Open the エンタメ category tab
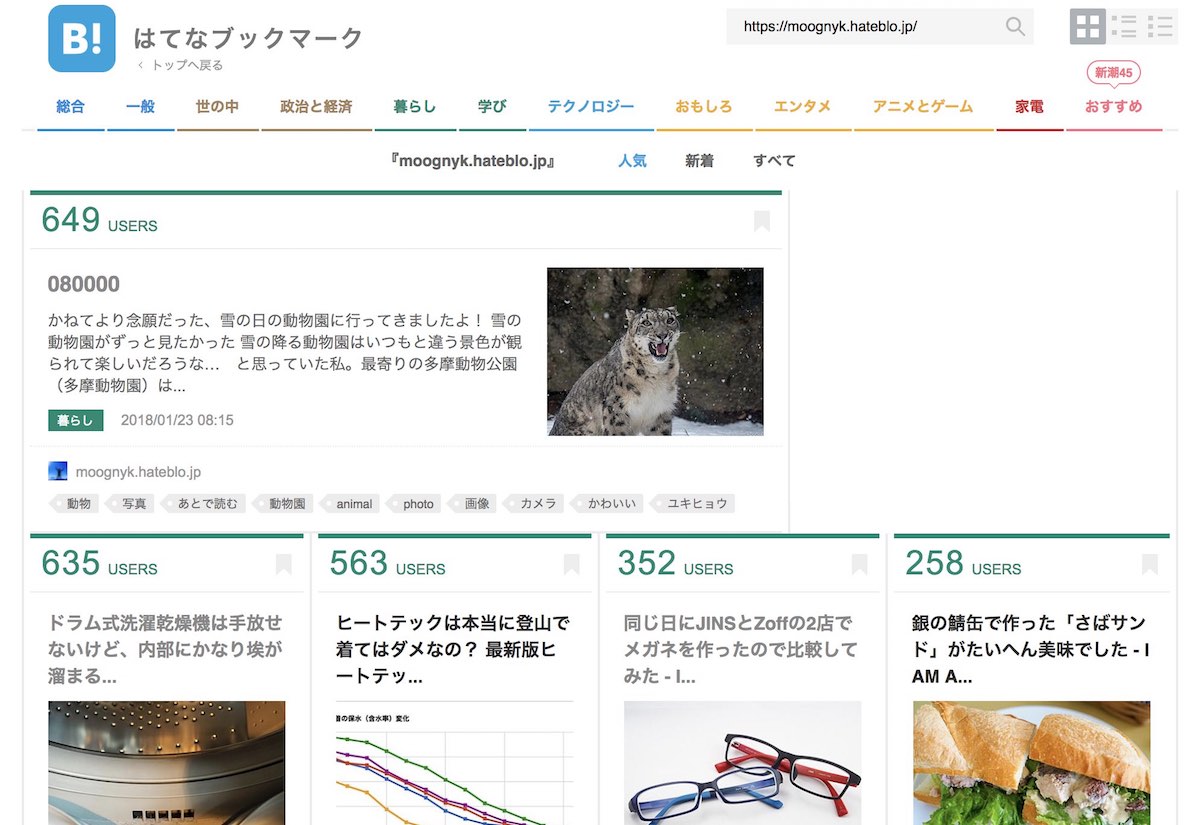Viewport: 1200px width, 825px height. pyautogui.click(x=803, y=106)
